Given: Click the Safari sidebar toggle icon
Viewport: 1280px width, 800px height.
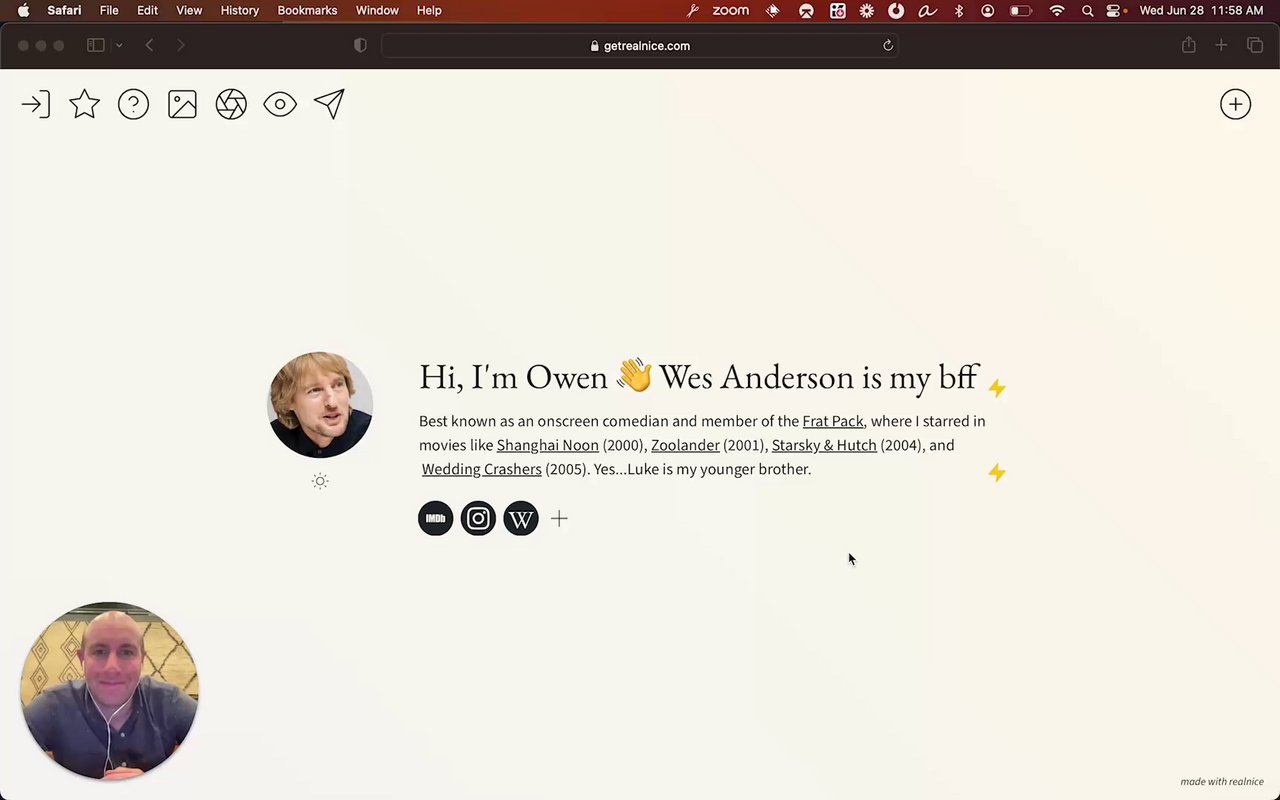Looking at the screenshot, I should 96,45.
